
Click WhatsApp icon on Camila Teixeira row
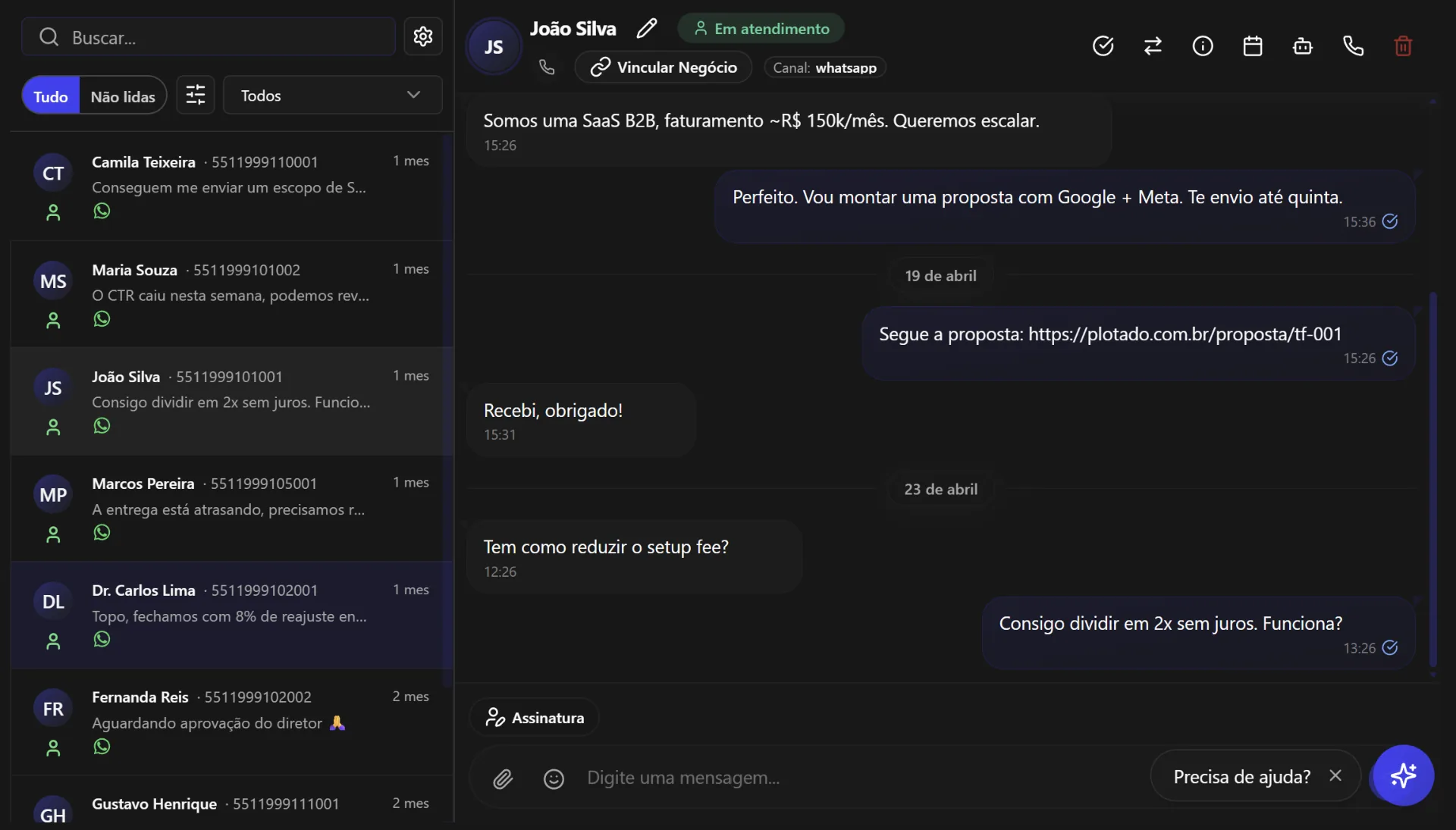pos(102,211)
